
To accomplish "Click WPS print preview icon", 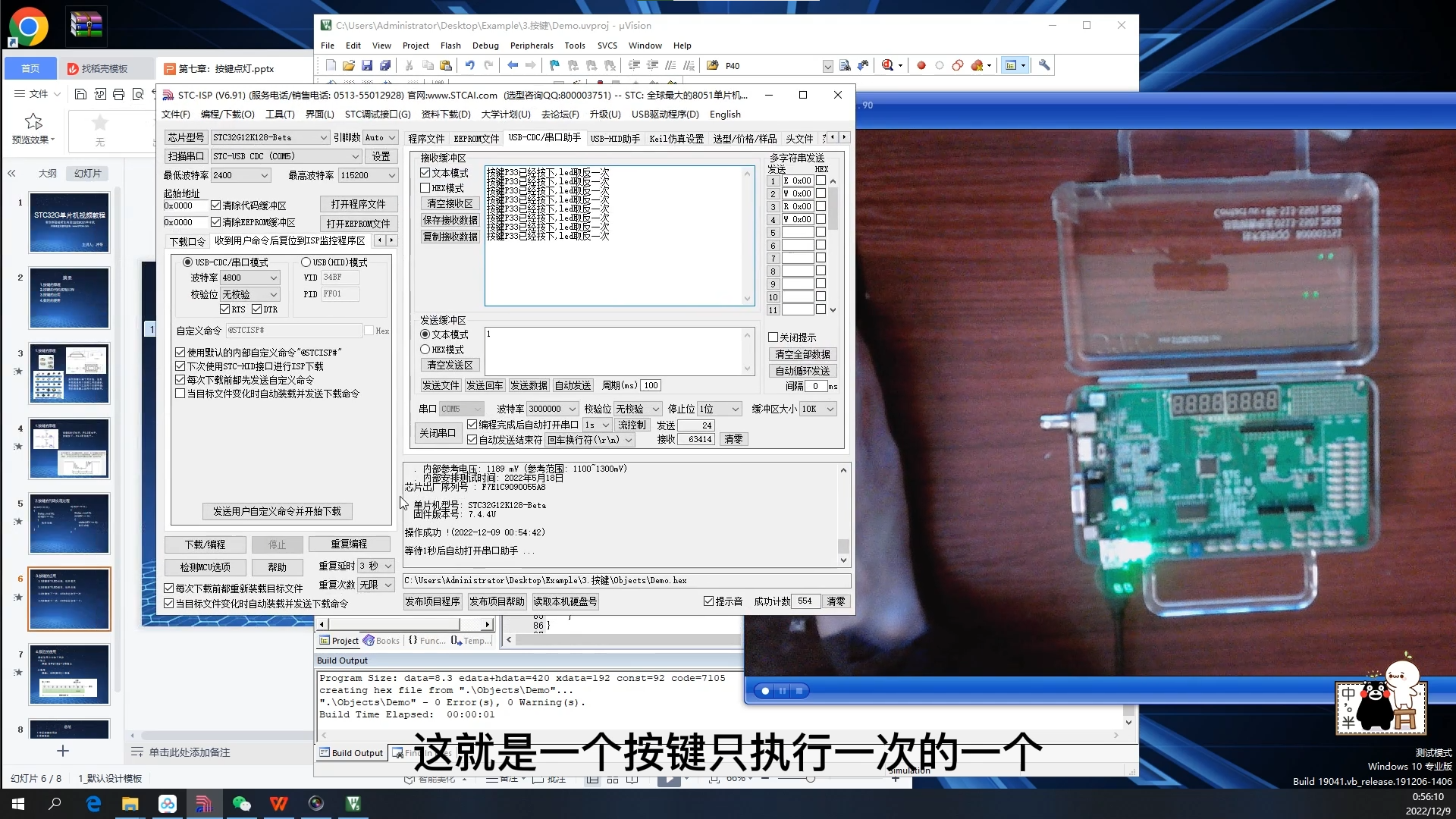I will [x=138, y=94].
